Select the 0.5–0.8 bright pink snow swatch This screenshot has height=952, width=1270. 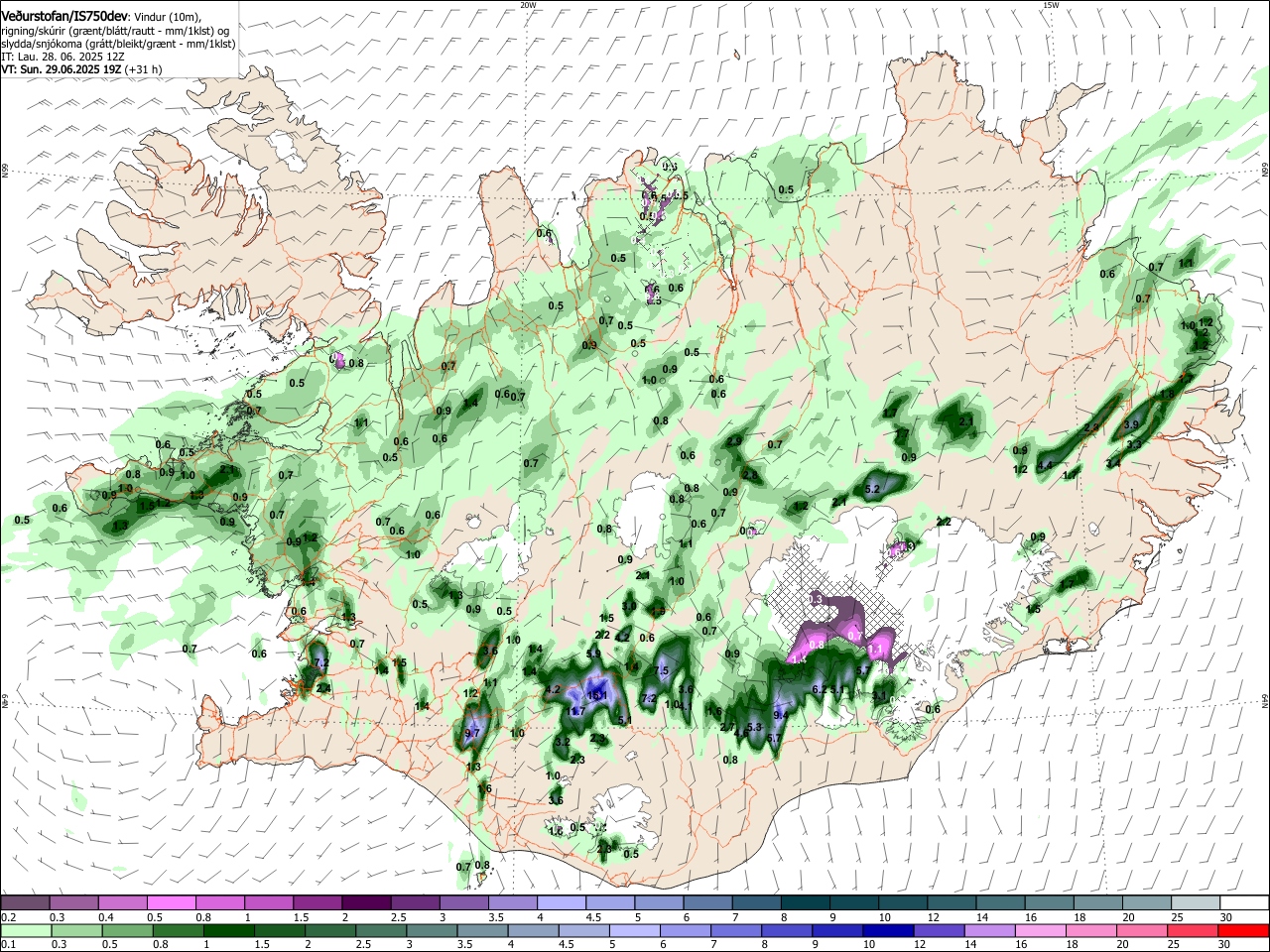171,902
